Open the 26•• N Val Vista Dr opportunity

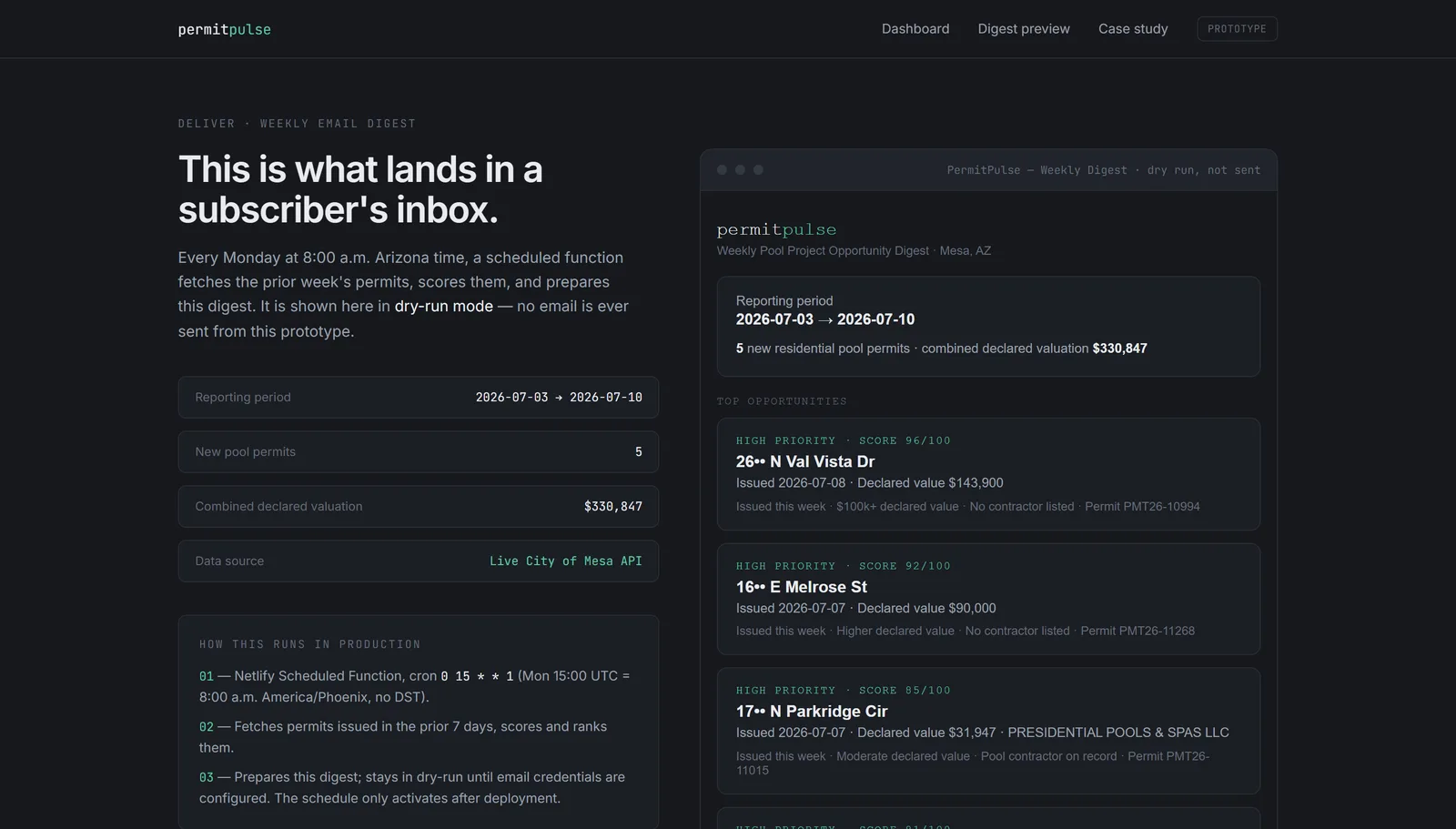tap(988, 474)
